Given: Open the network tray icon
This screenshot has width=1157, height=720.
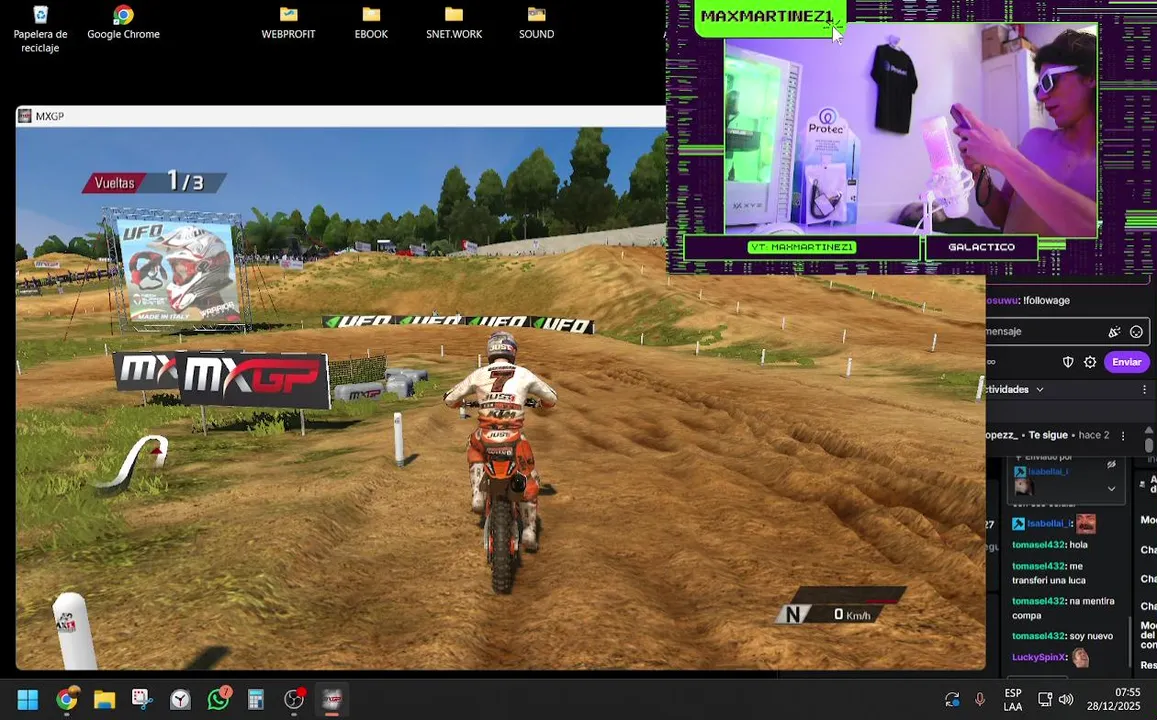Looking at the screenshot, I should tap(1045, 699).
